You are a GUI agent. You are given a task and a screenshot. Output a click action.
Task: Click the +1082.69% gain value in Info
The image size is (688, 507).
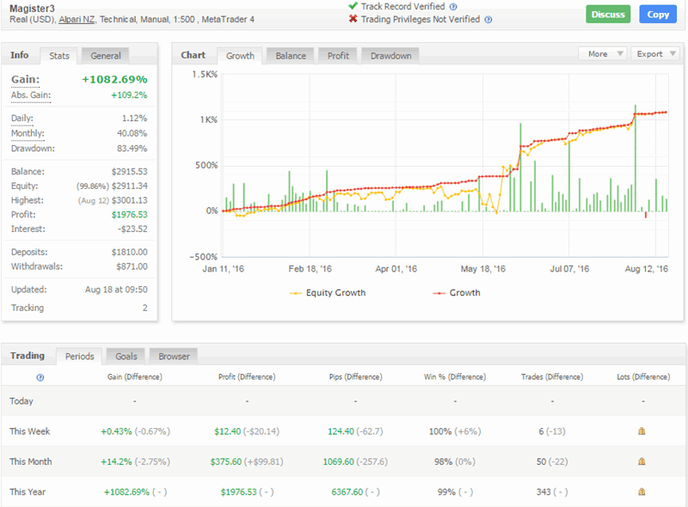point(115,79)
